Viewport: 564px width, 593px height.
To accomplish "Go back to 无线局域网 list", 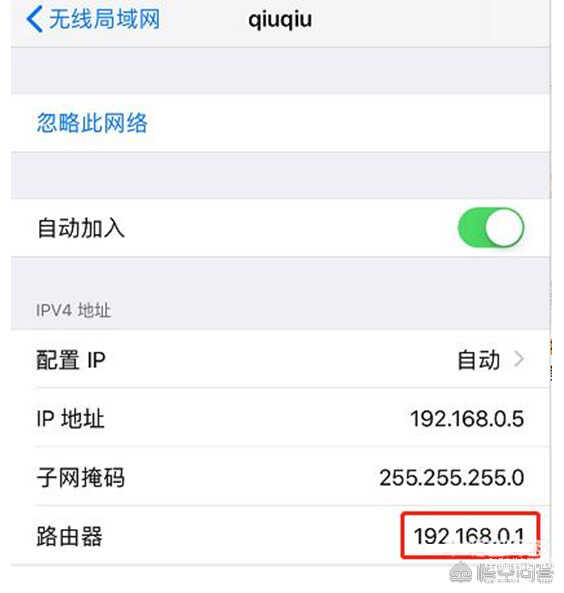I will coord(93,20).
